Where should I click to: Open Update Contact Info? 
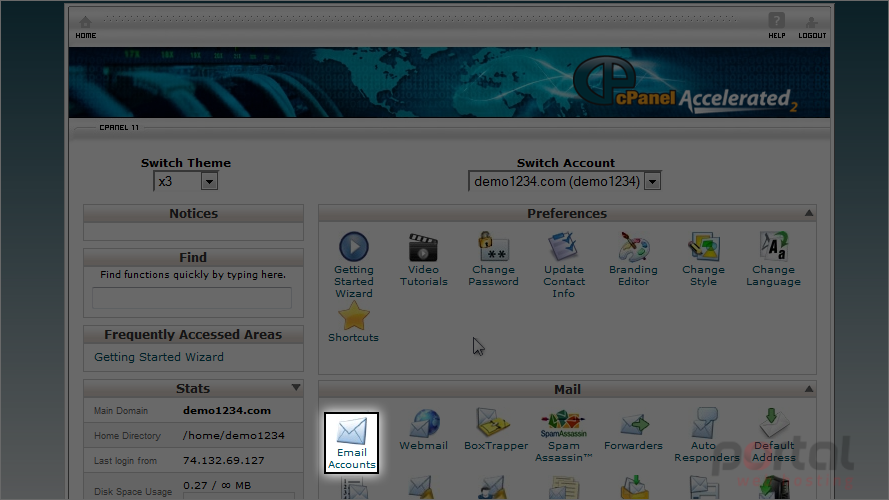564,264
